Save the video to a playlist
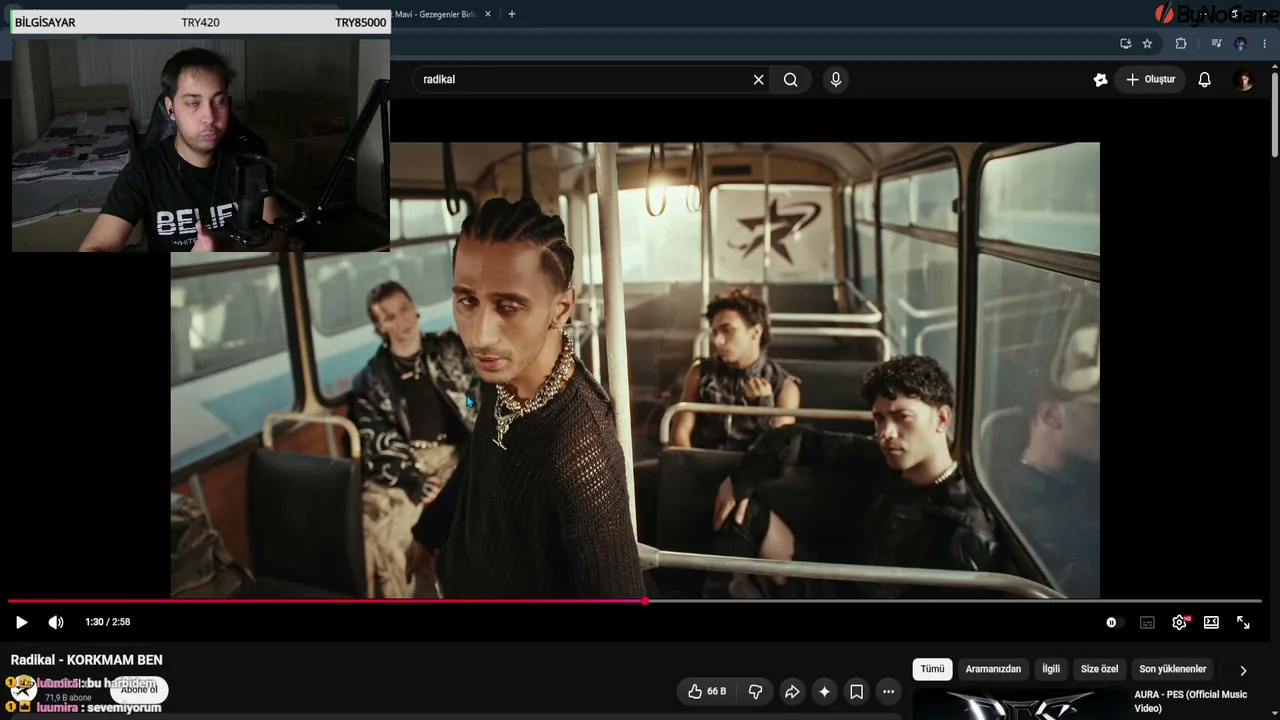This screenshot has height=720, width=1280. 856,691
